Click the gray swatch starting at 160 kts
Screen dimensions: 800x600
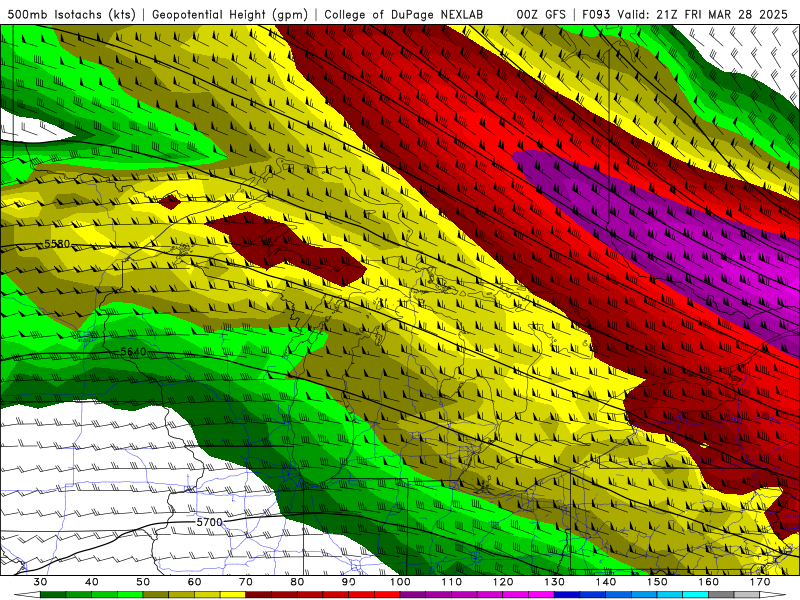tap(720, 595)
